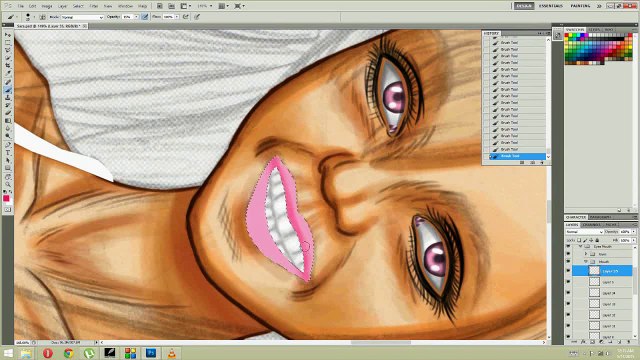
Task: Select the Eyedropper tool
Action: click(8, 73)
